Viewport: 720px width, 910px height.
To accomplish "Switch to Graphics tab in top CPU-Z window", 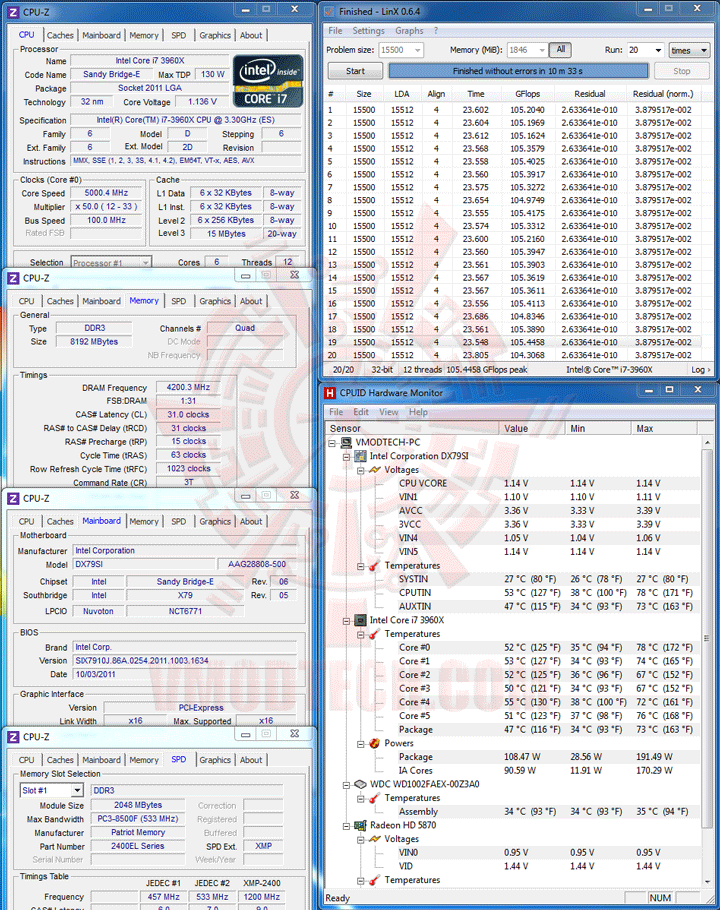I will [215, 35].
